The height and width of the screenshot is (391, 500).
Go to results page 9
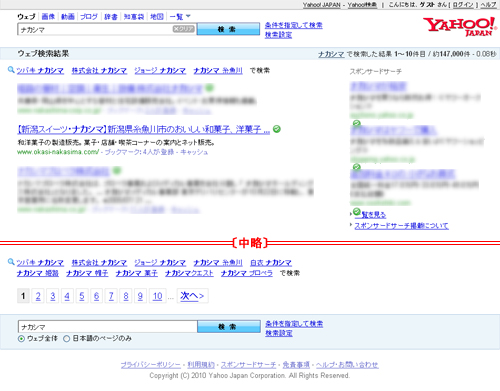[140, 296]
